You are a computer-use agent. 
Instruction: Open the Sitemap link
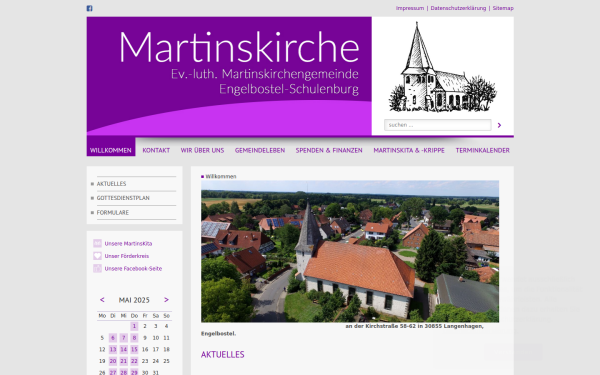tap(503, 8)
